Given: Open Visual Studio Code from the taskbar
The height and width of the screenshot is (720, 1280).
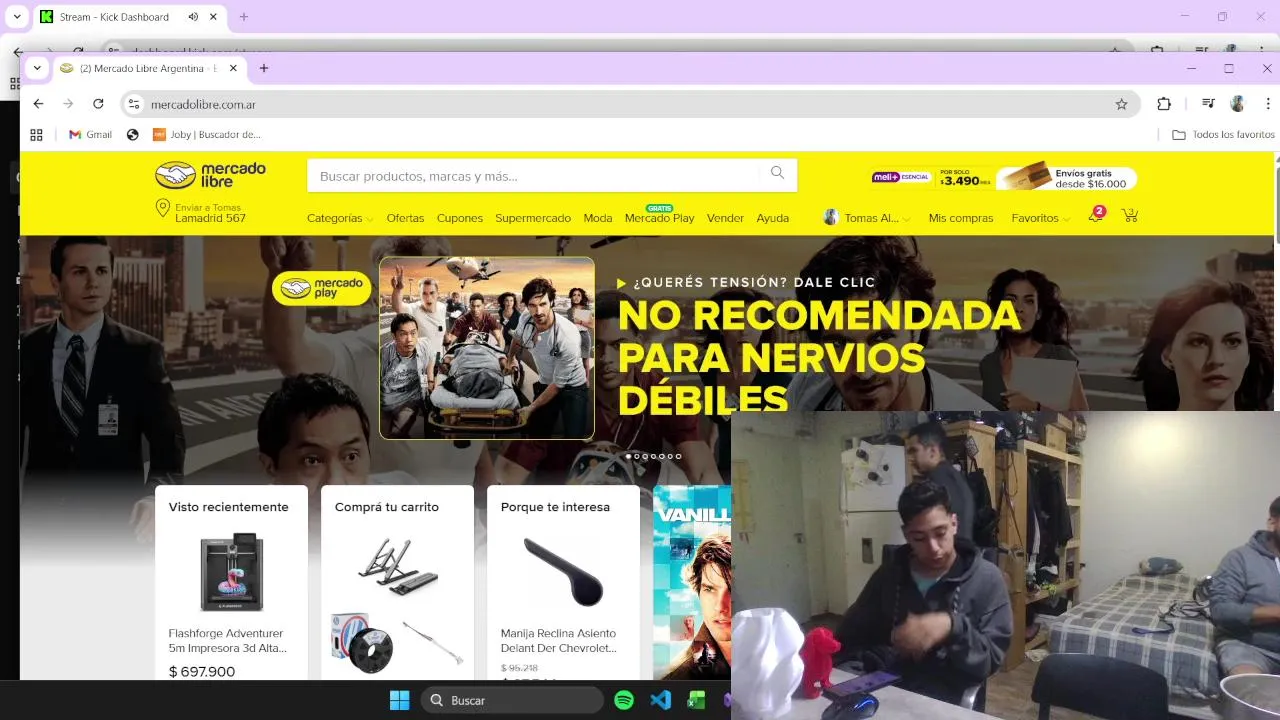Looking at the screenshot, I should click(660, 700).
